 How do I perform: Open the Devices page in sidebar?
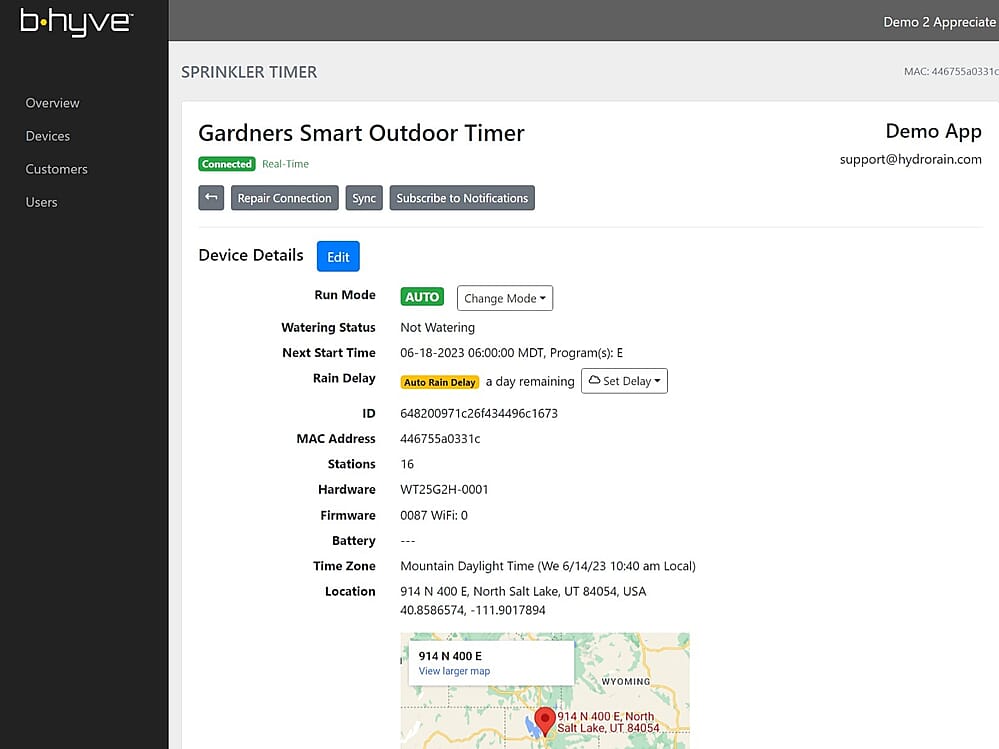(48, 136)
